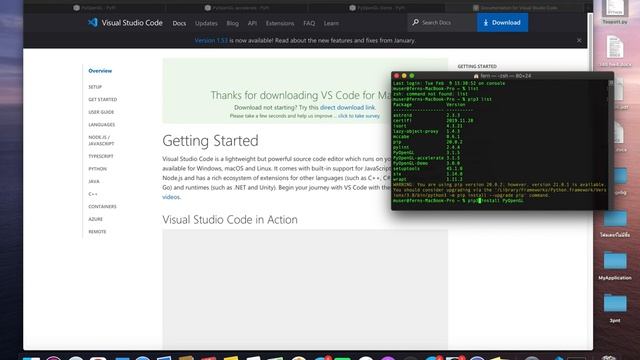Click the search magnifier icon
Viewport: 640px width, 360px height.
coord(416,22)
